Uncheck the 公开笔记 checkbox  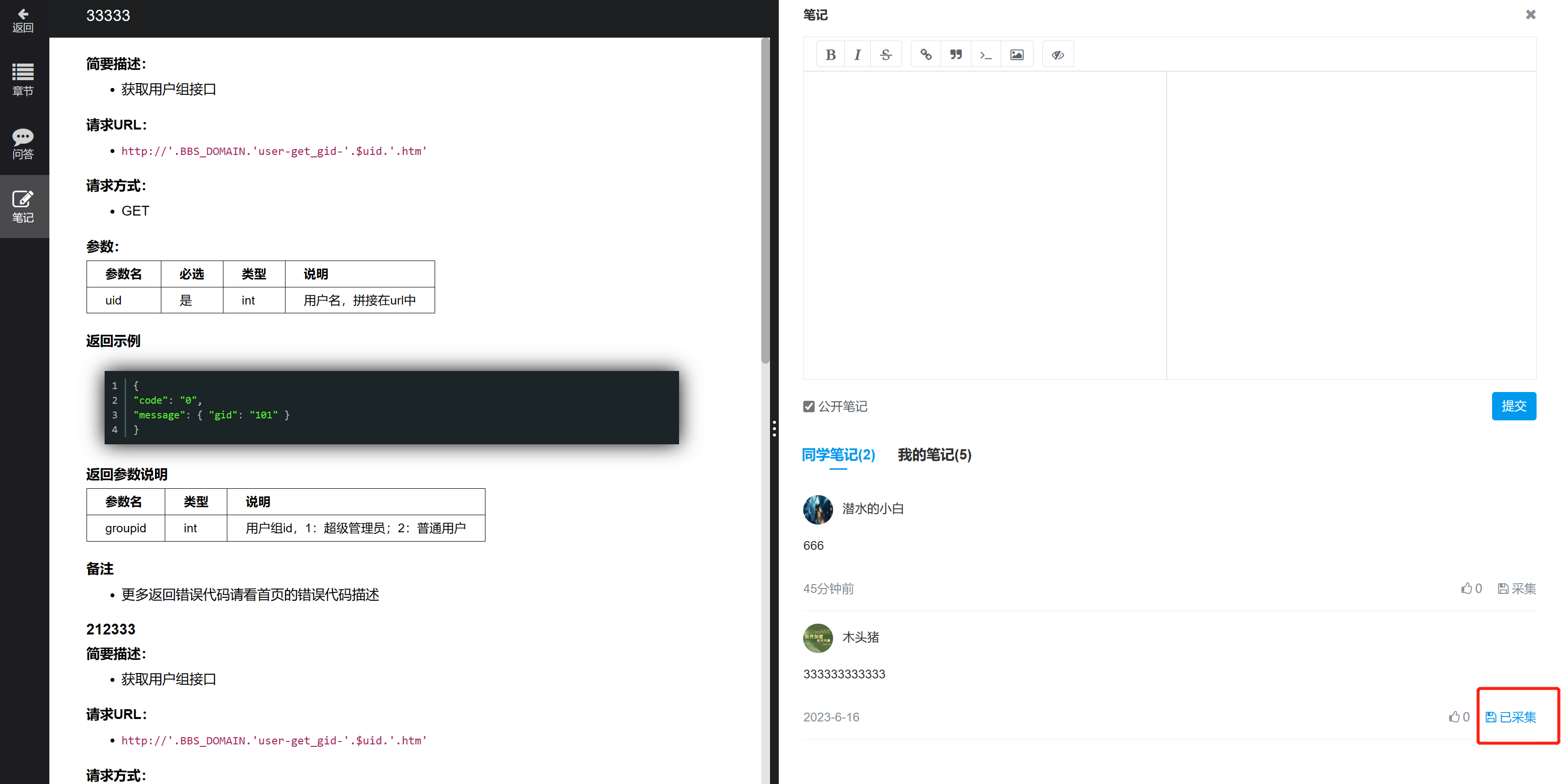coord(809,407)
